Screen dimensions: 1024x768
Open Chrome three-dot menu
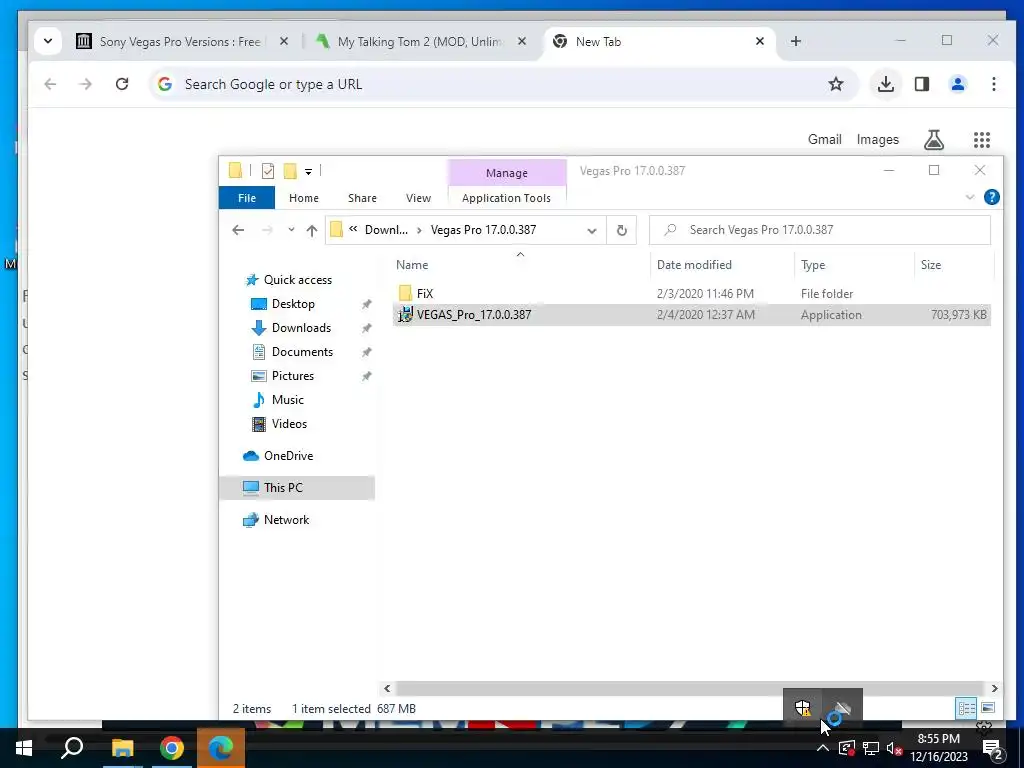(x=993, y=84)
